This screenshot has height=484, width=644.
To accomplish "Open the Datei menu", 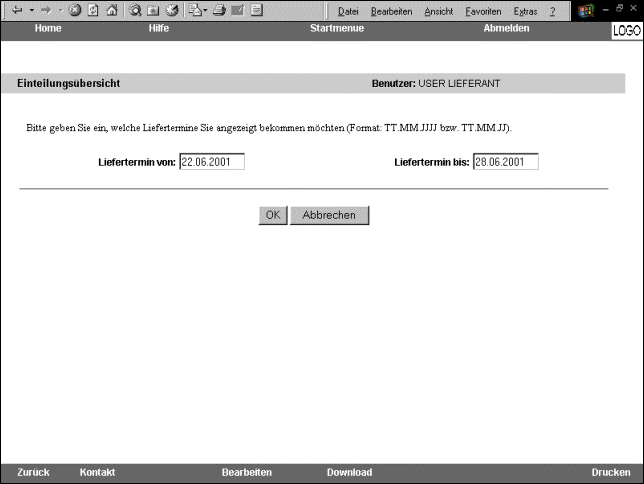I will coord(348,12).
